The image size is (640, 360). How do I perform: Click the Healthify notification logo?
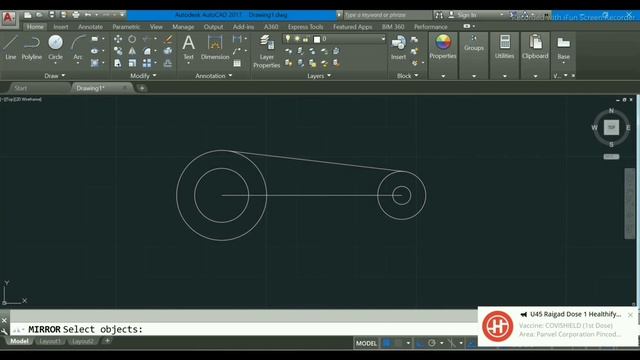pos(498,326)
